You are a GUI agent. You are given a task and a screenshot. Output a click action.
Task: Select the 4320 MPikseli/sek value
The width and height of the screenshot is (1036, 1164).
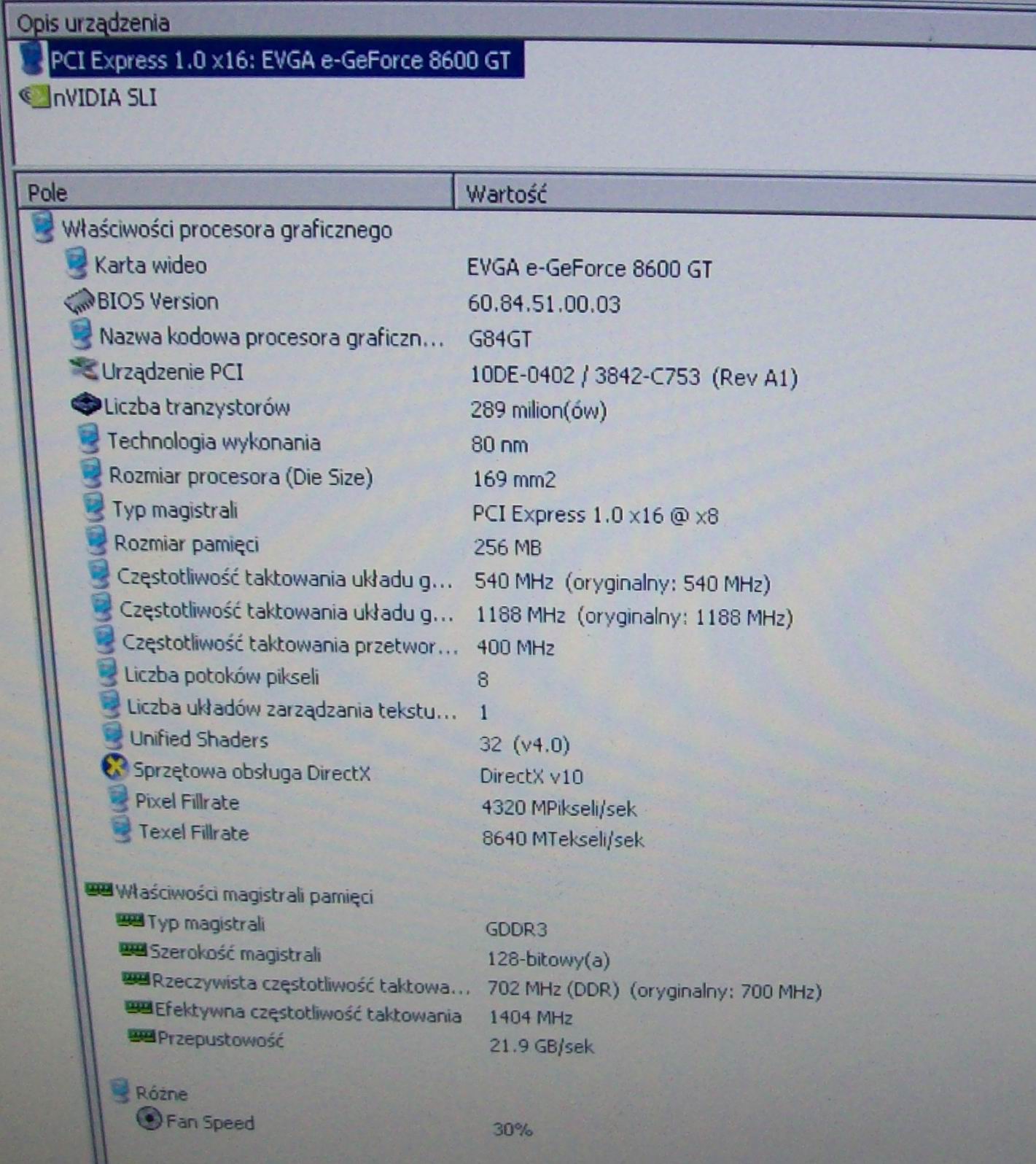coord(559,809)
